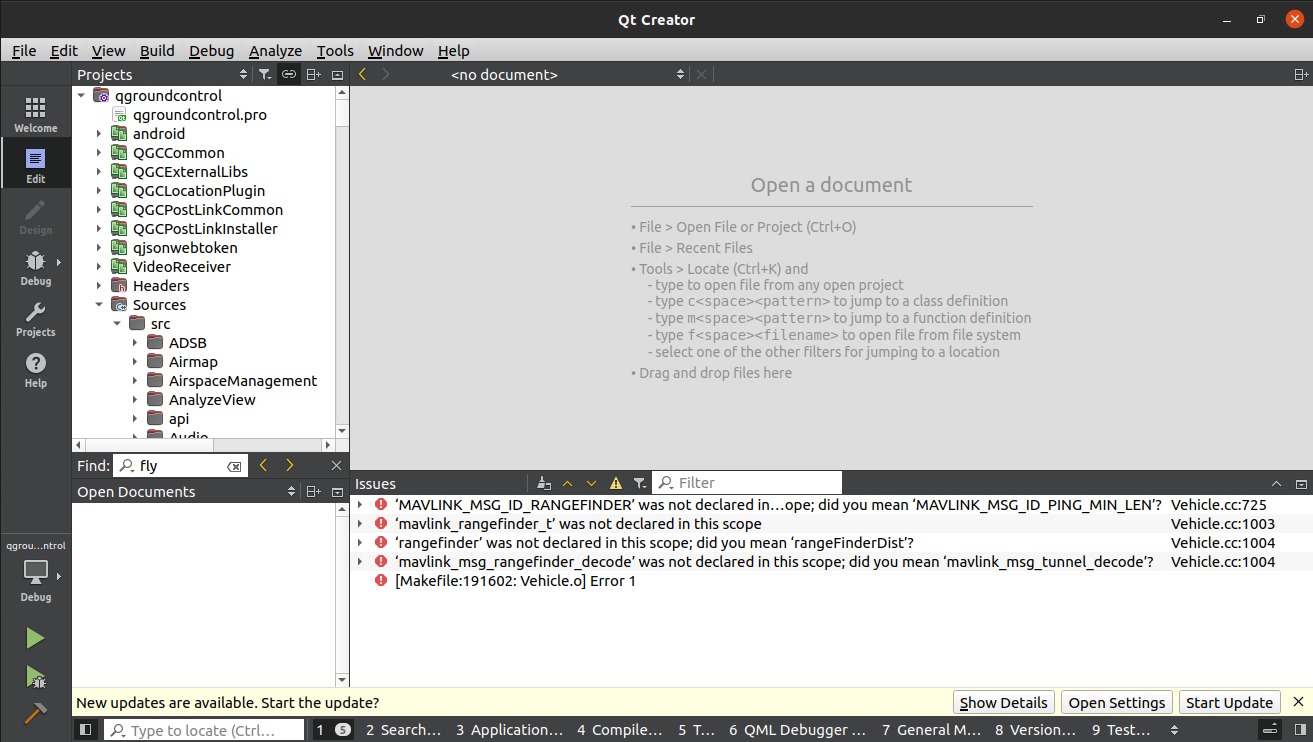The height and width of the screenshot is (742, 1313).
Task: Open the Debug menu
Action: [211, 50]
